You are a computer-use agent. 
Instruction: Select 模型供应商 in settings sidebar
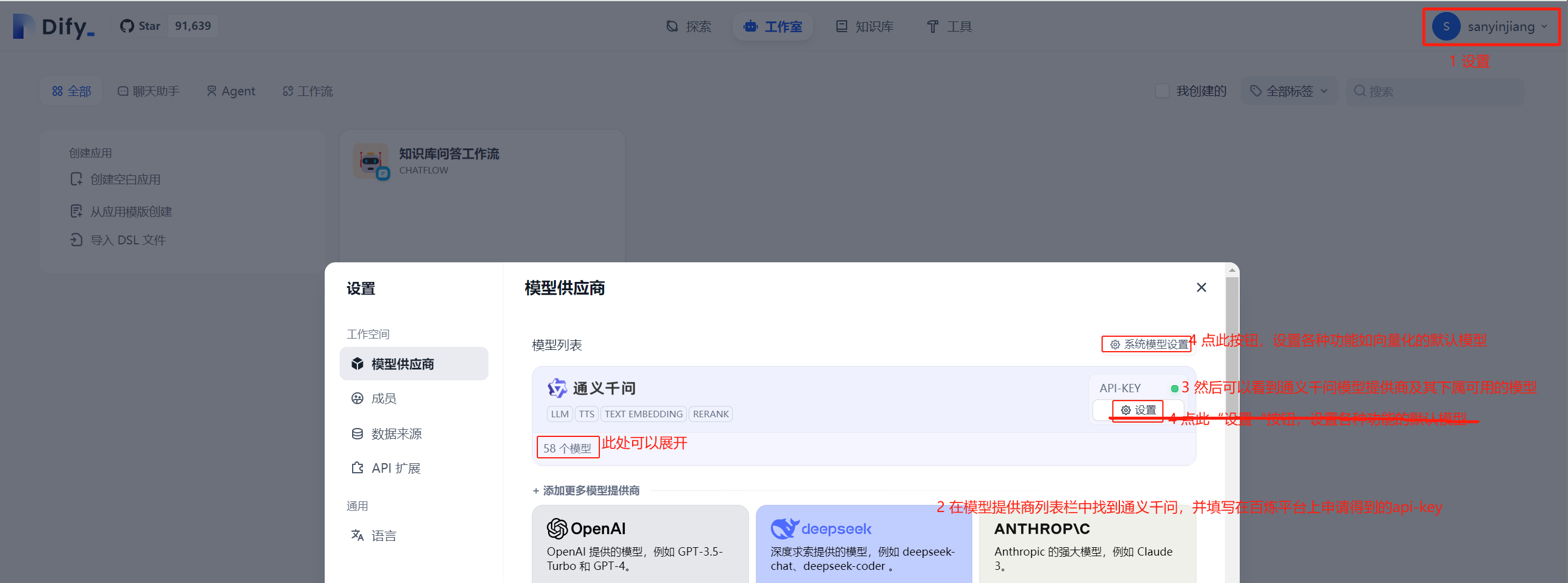tap(414, 364)
